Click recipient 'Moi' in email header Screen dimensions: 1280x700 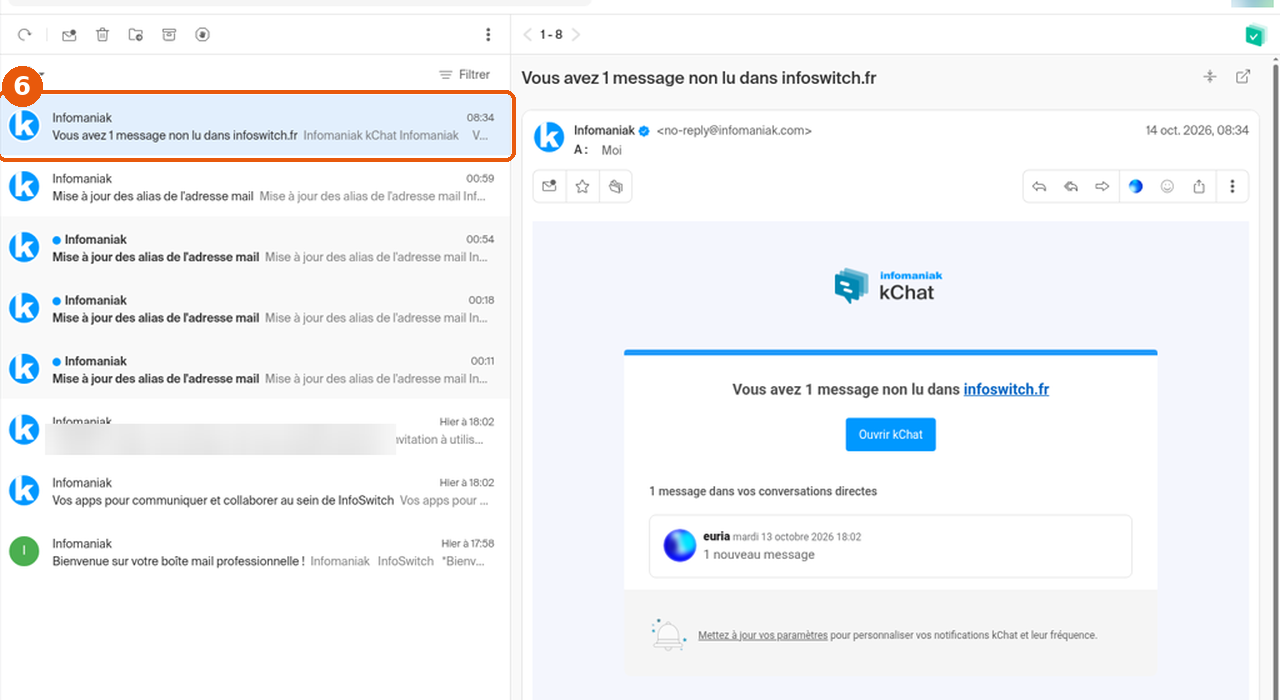pyautogui.click(x=611, y=150)
